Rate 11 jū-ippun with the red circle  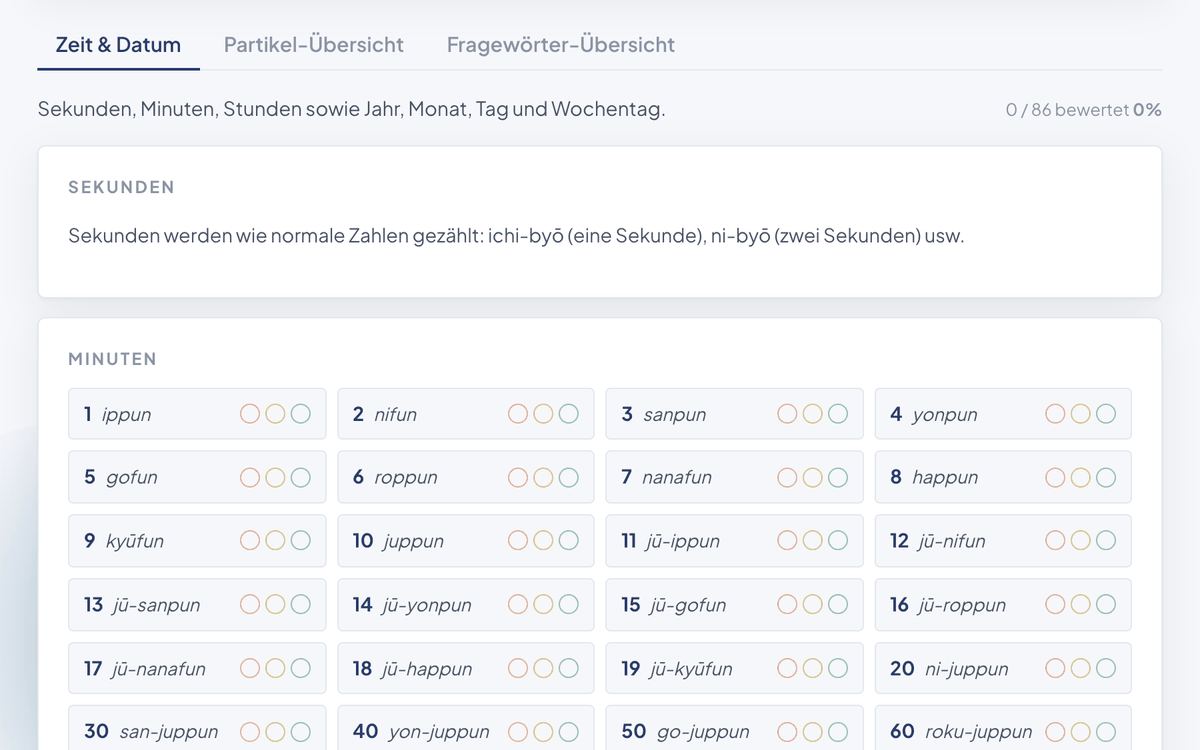coord(787,541)
